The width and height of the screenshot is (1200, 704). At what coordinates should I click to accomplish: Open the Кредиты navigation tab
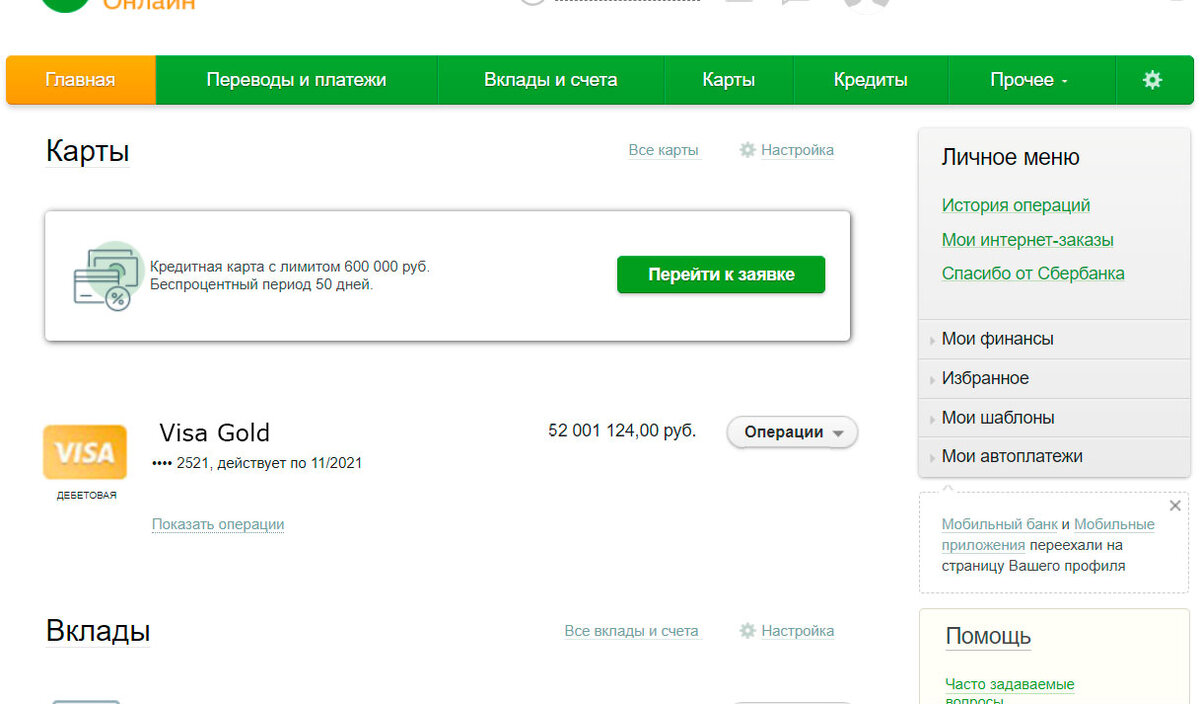[x=871, y=80]
